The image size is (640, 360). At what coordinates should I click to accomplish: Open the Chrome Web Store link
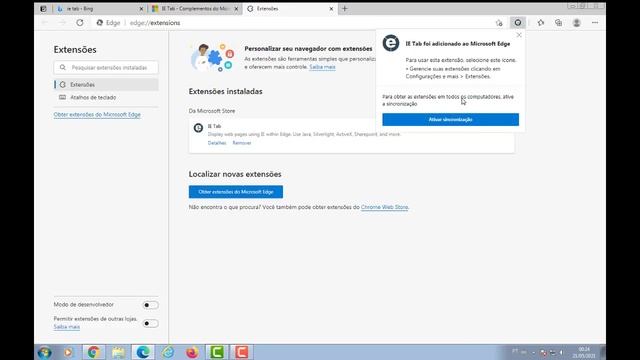[x=384, y=207]
